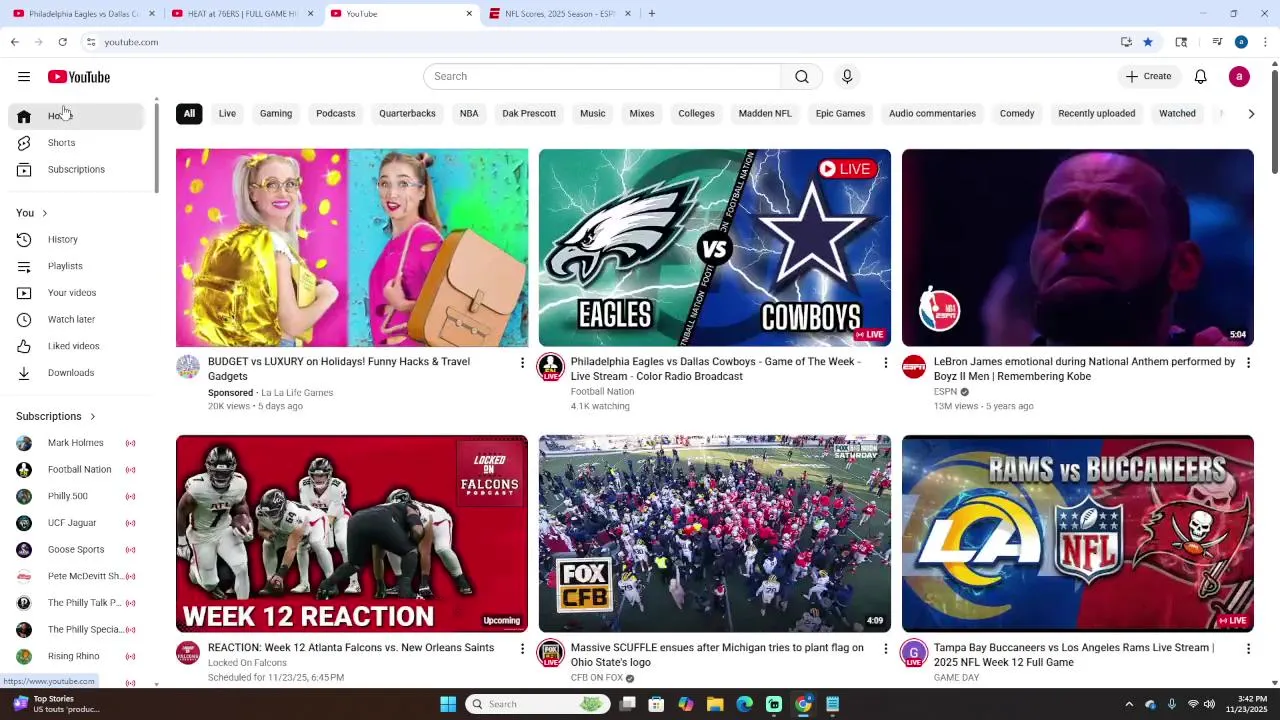Select the Madden NFL filter chip
Viewport: 1280px width, 720px height.
point(765,114)
